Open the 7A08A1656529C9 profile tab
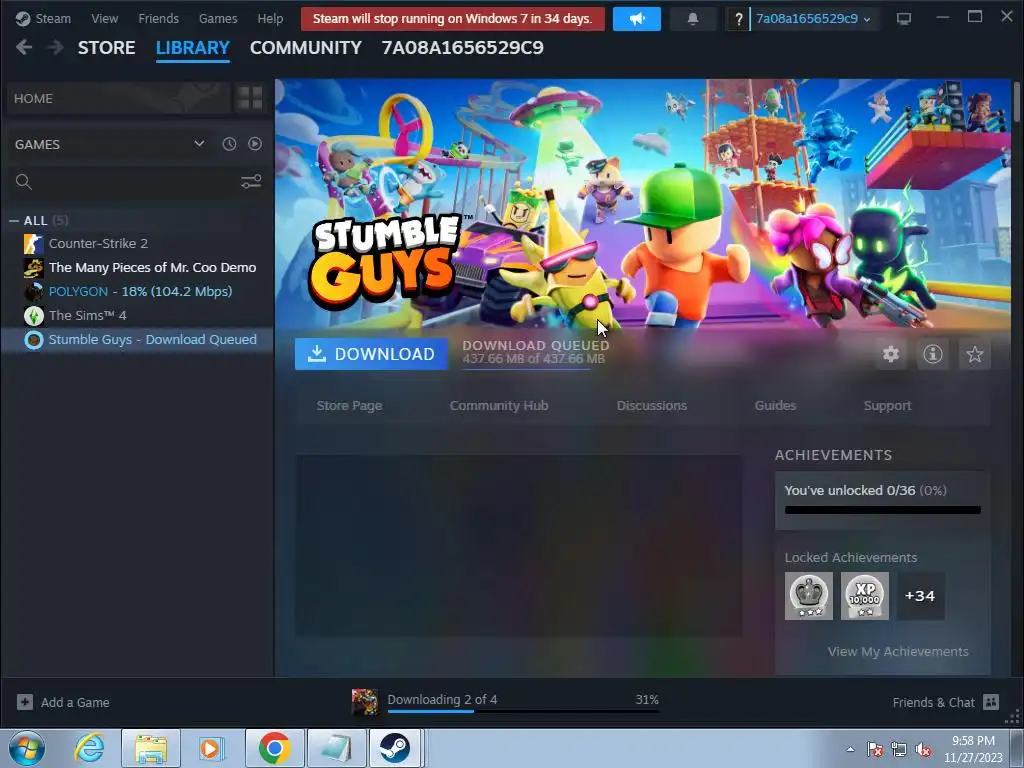Screen dimensions: 1024x768 (462, 48)
